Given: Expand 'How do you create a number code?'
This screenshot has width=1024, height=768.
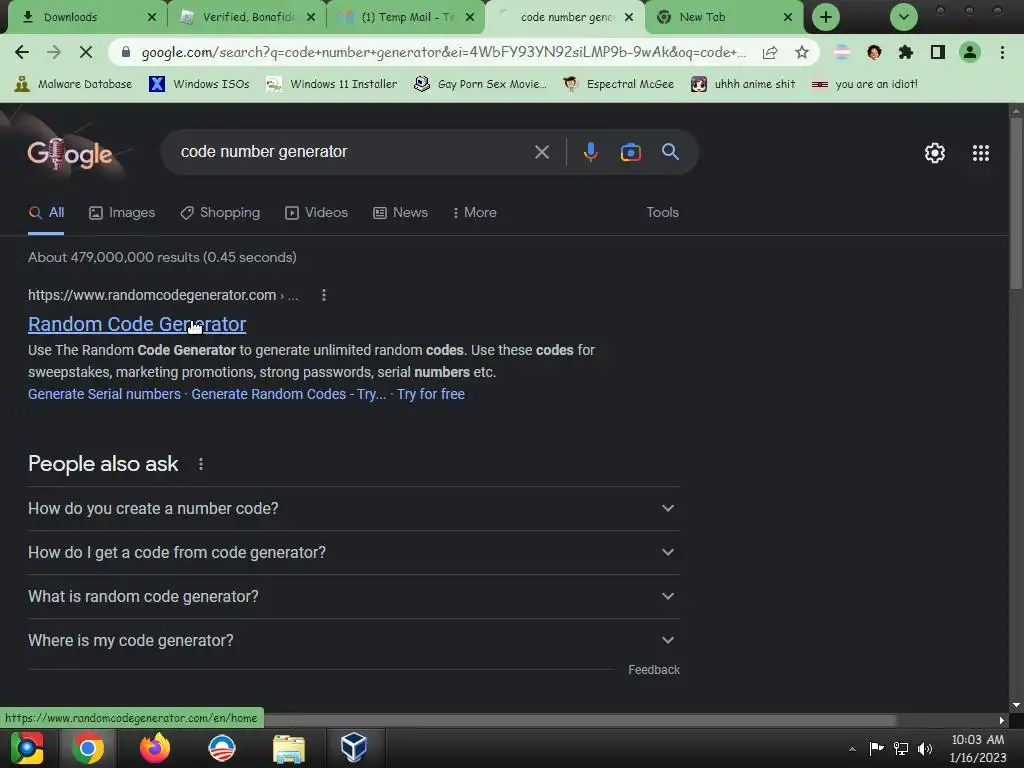Looking at the screenshot, I should 353,509.
